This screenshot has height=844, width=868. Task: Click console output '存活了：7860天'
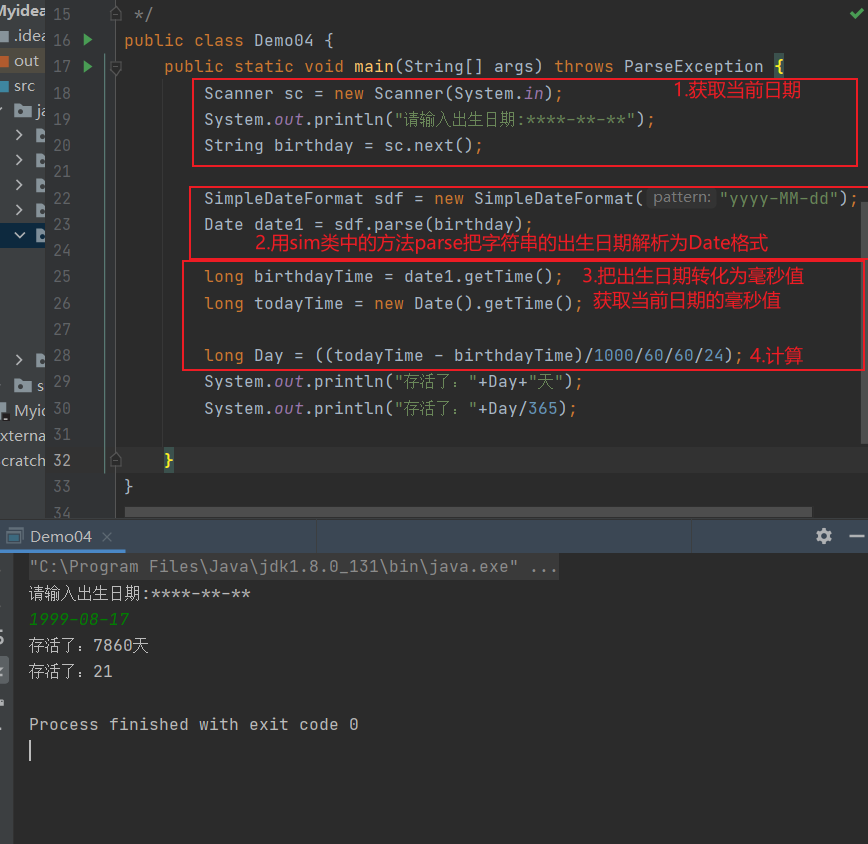[x=89, y=645]
